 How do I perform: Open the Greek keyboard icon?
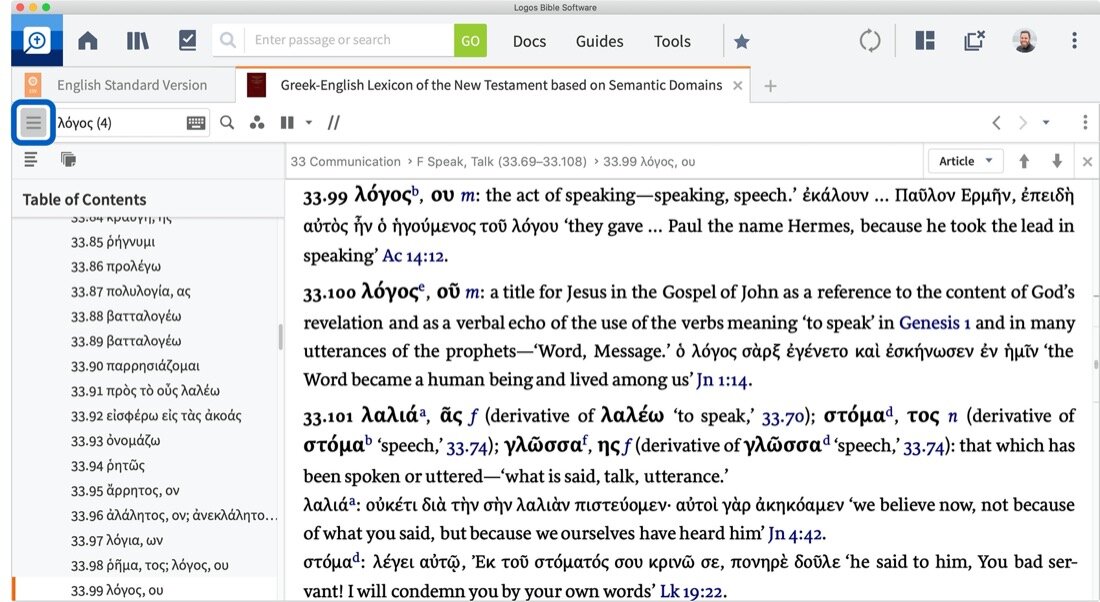tap(196, 123)
